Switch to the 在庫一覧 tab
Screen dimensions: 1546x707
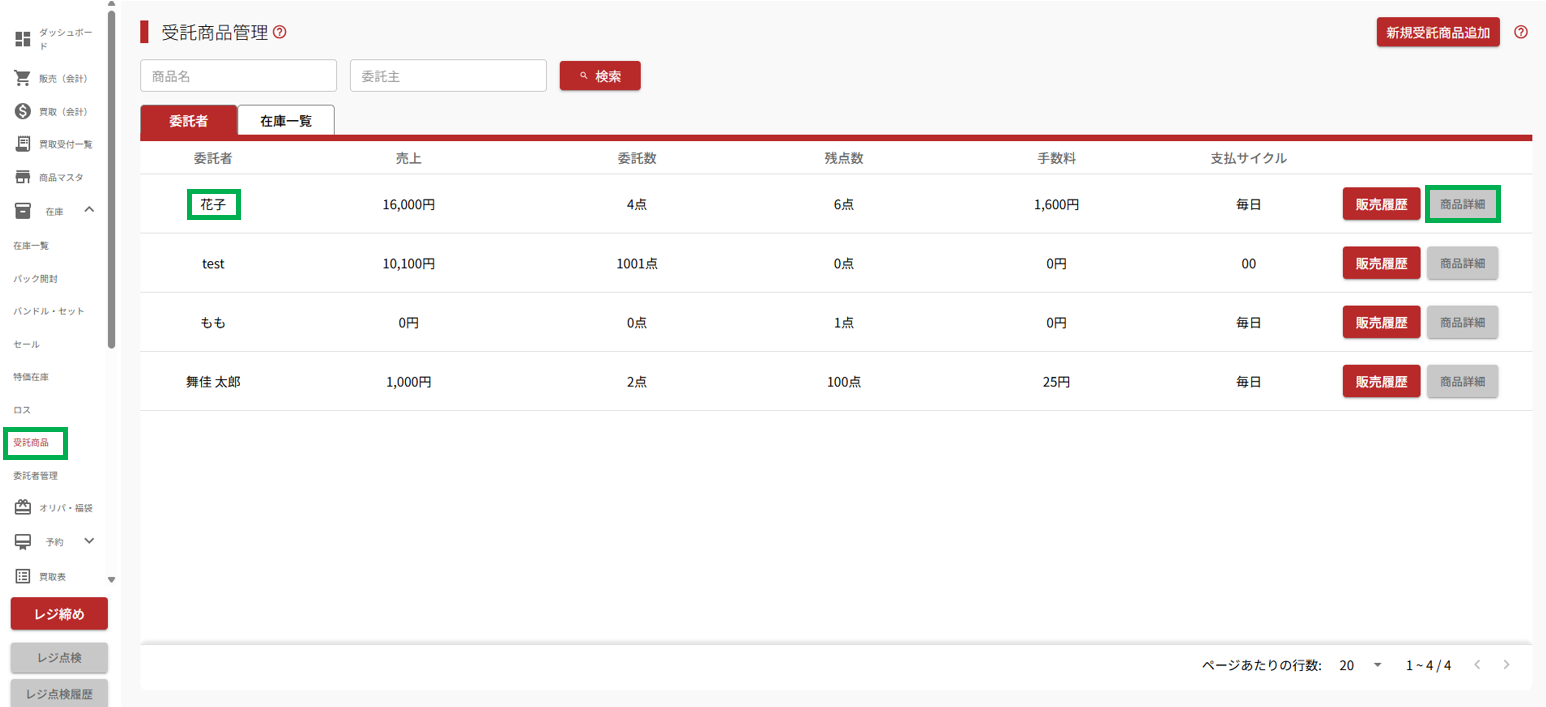pos(286,121)
